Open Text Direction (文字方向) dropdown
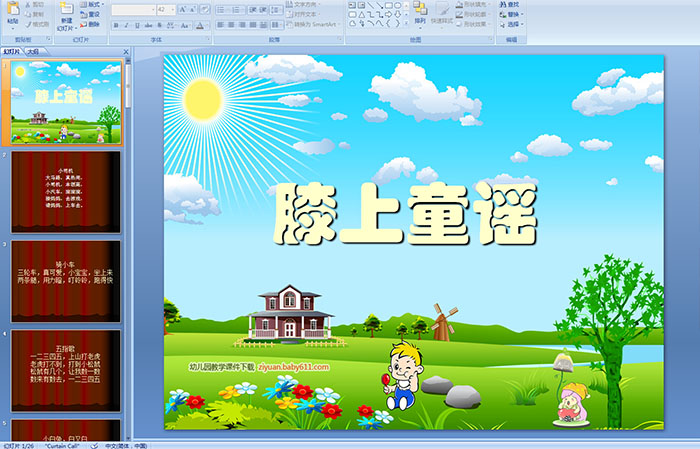Viewport: 700px width, 449px height. (x=303, y=4)
